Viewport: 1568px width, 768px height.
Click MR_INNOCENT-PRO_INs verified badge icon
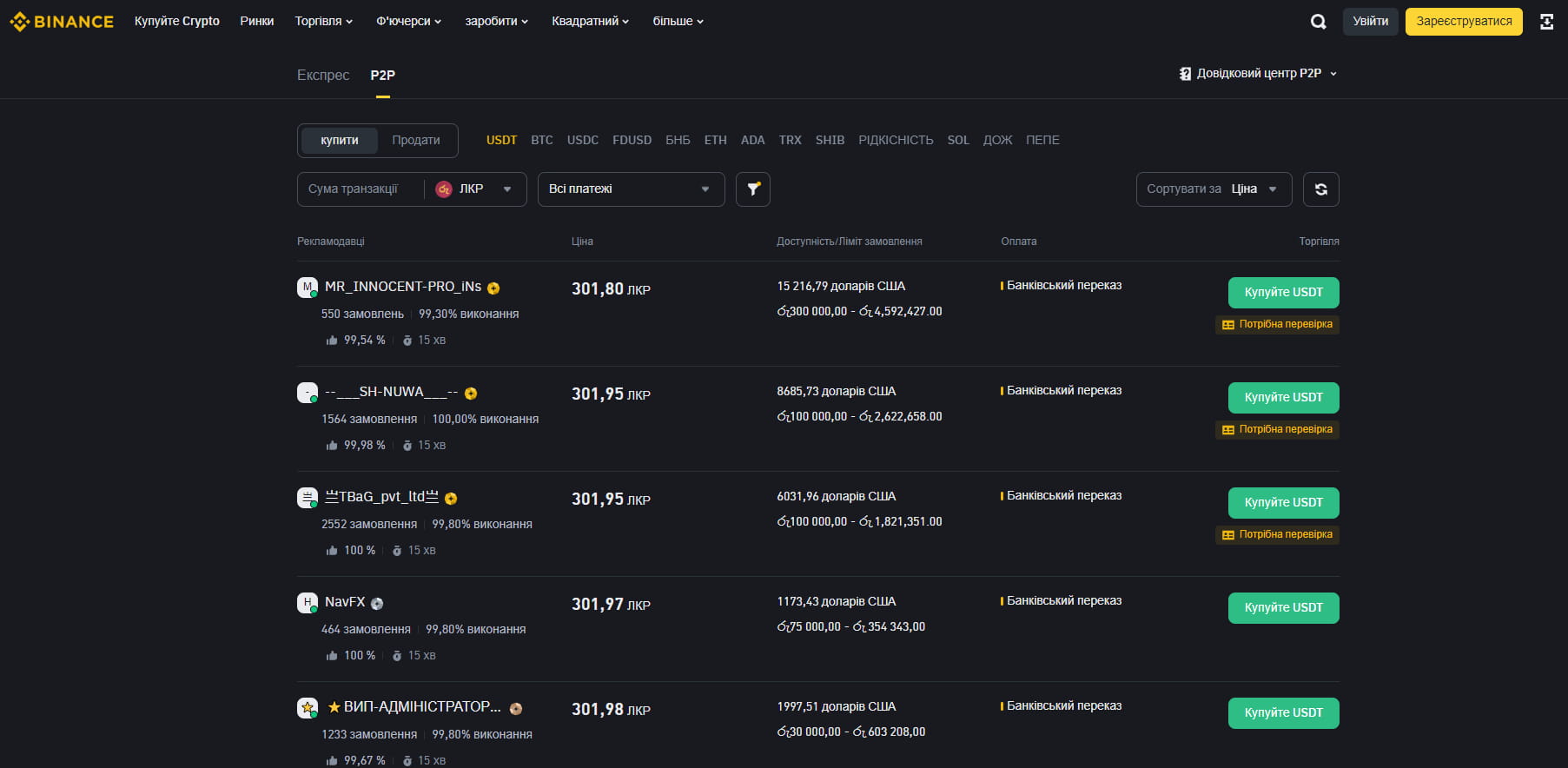coord(493,288)
